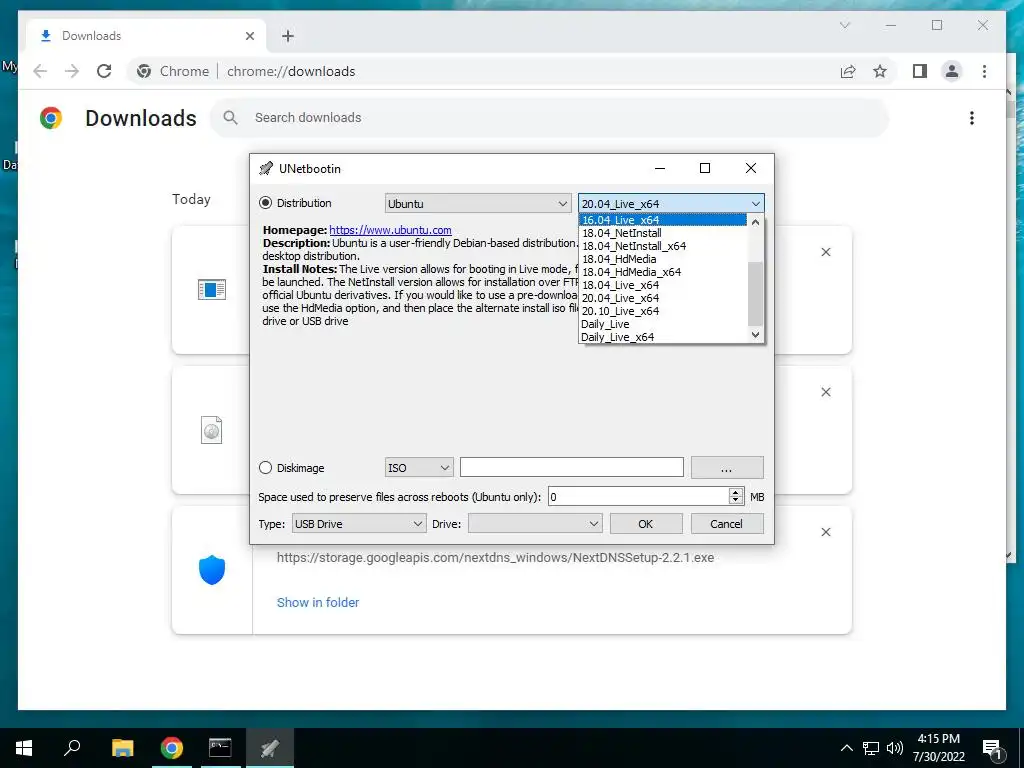Open Chrome three-dot main menu

tap(984, 71)
